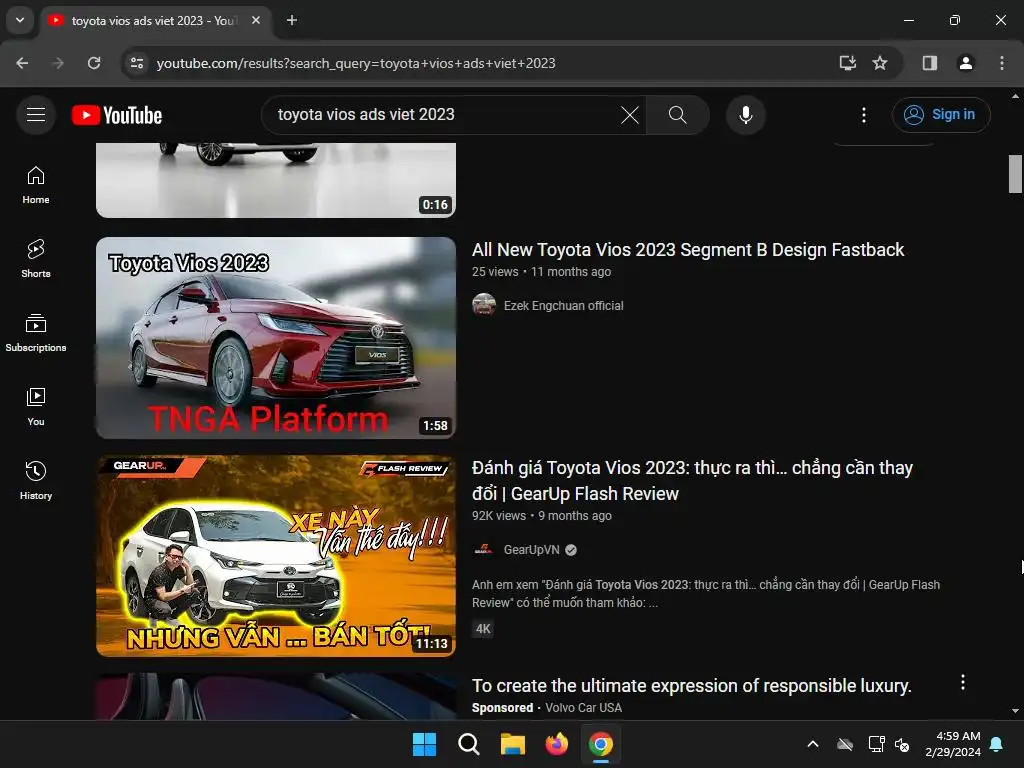Select the toyota vios ads viet 2023 tab

click(x=155, y=20)
